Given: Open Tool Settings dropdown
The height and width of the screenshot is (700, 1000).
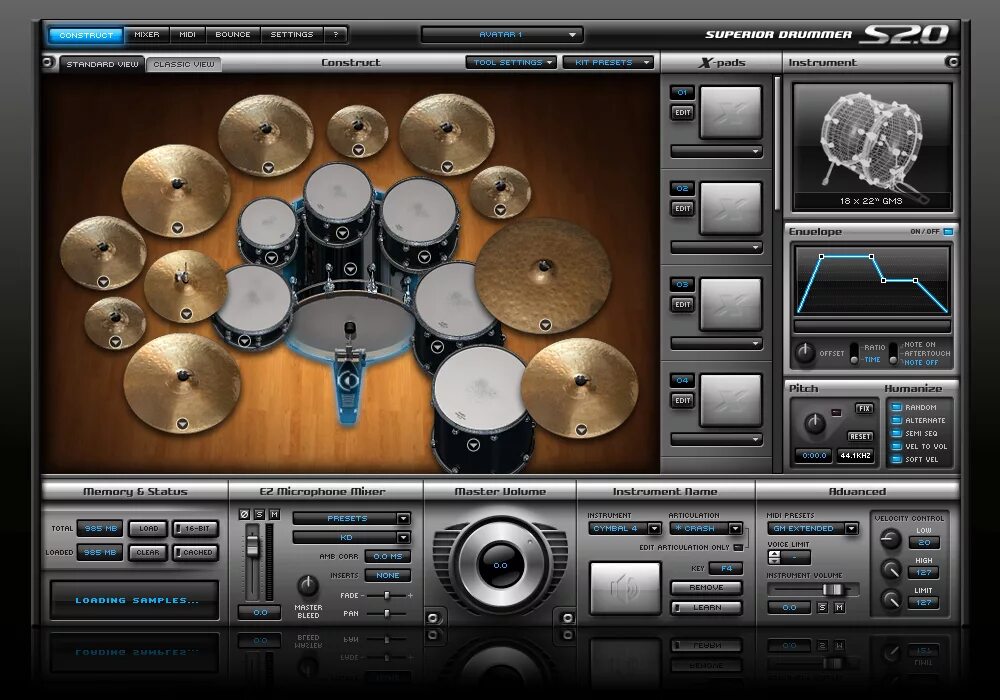Looking at the screenshot, I should (x=511, y=62).
